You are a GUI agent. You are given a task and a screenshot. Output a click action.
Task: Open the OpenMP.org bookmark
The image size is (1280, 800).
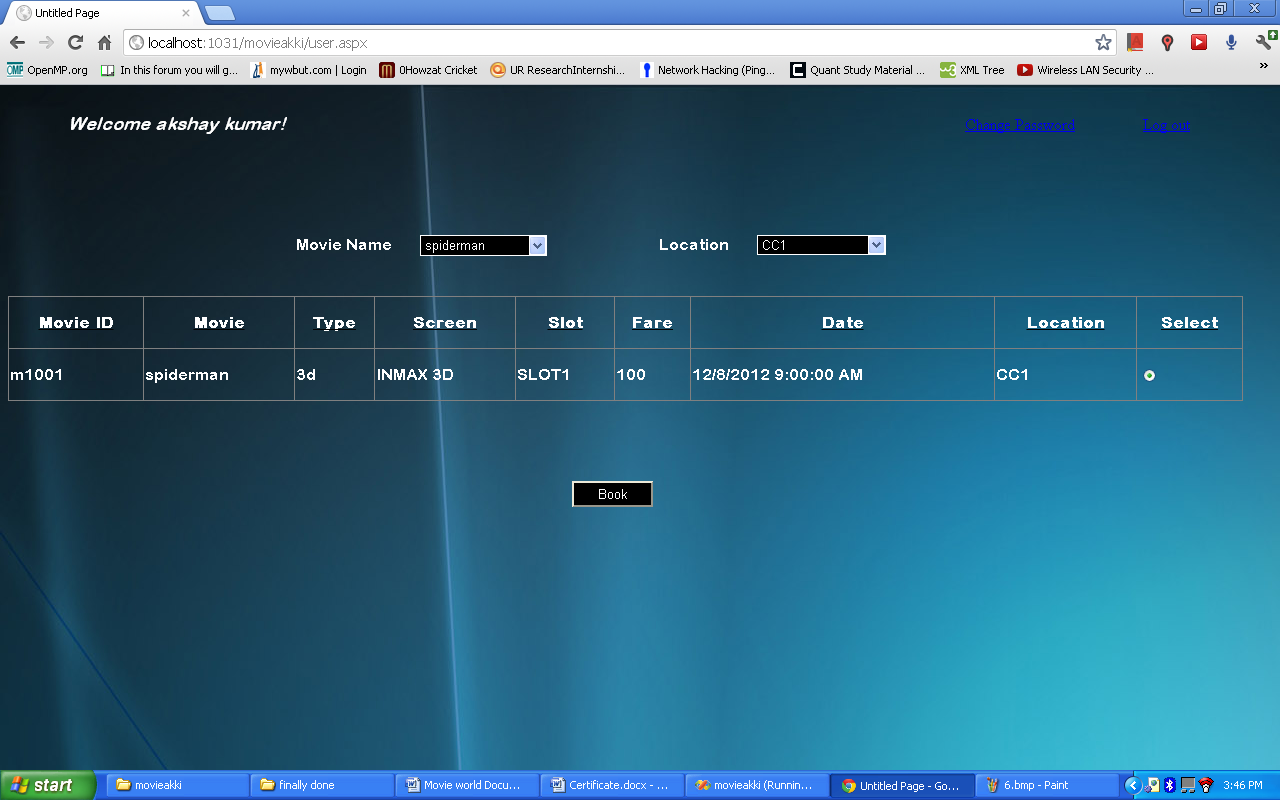pyautogui.click(x=47, y=70)
